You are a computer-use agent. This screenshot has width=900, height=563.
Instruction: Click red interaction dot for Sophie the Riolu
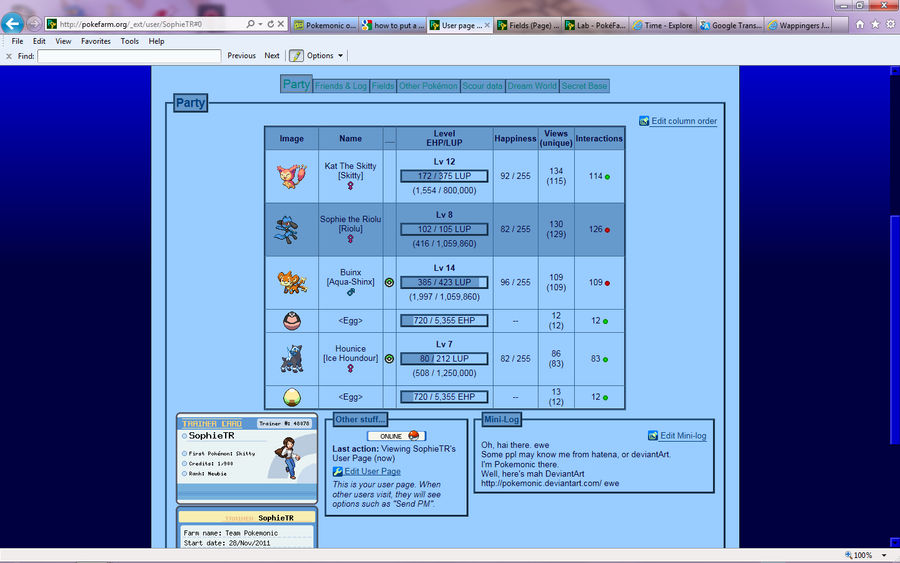pos(607,230)
